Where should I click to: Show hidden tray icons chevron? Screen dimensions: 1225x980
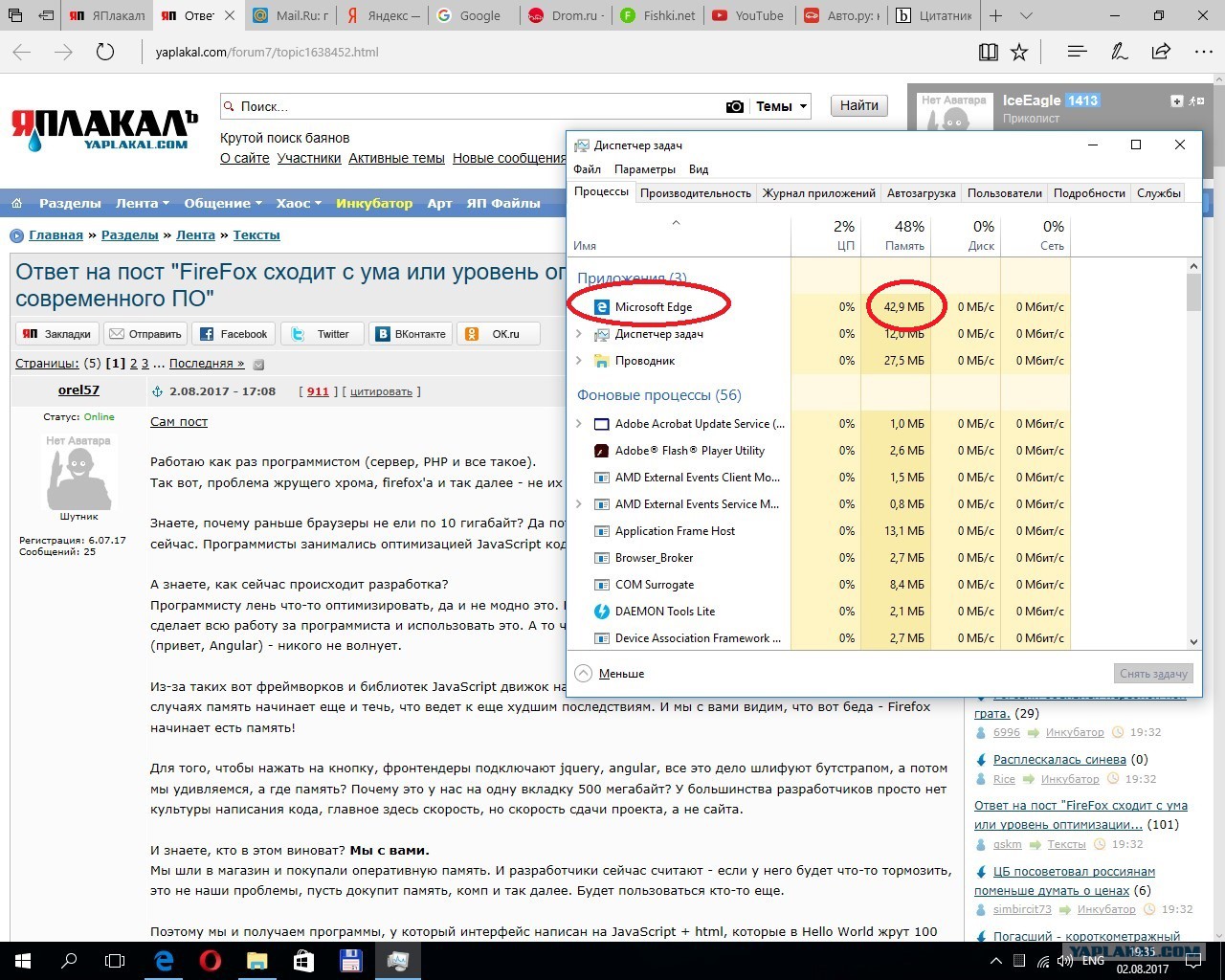996,961
